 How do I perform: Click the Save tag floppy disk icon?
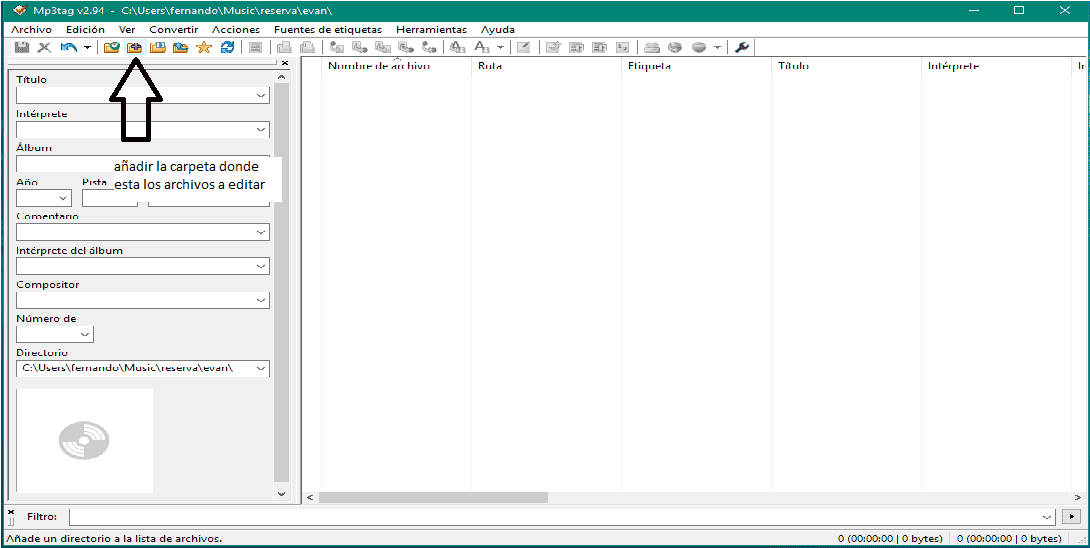pos(22,47)
